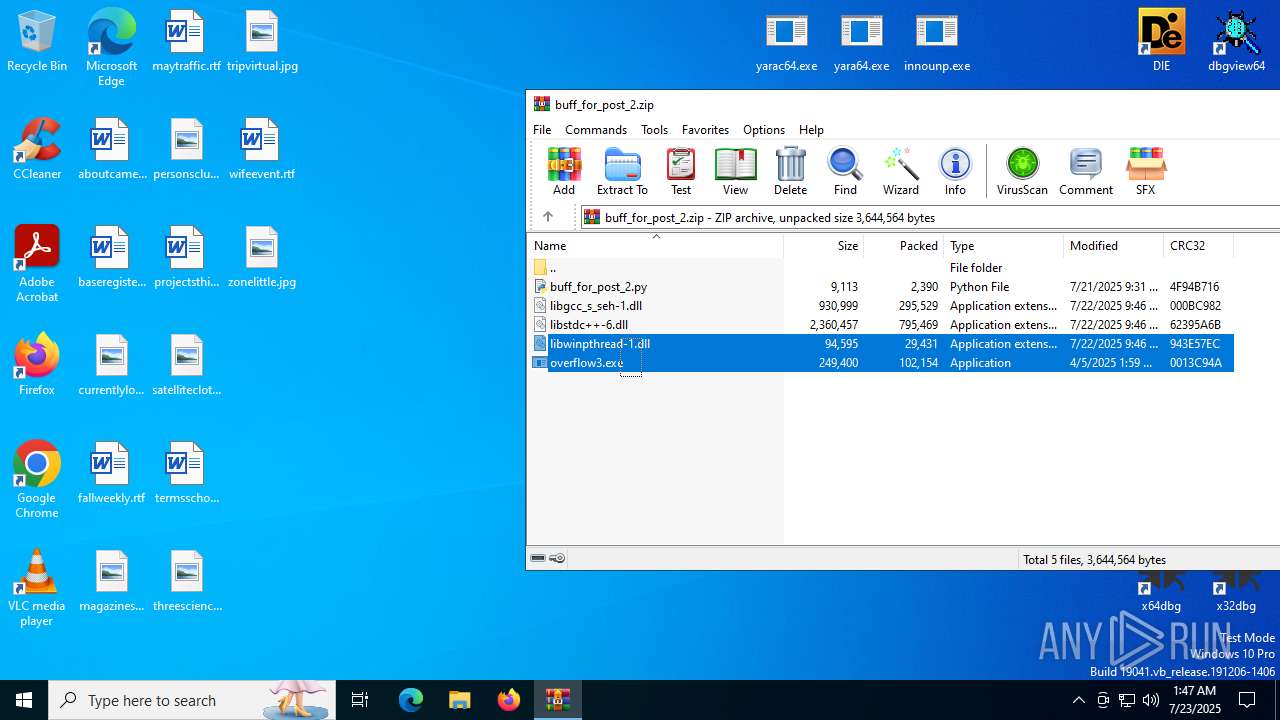Click the Add toolbar icon in WinRAR
Screen dimensions: 1280x720
click(564, 171)
